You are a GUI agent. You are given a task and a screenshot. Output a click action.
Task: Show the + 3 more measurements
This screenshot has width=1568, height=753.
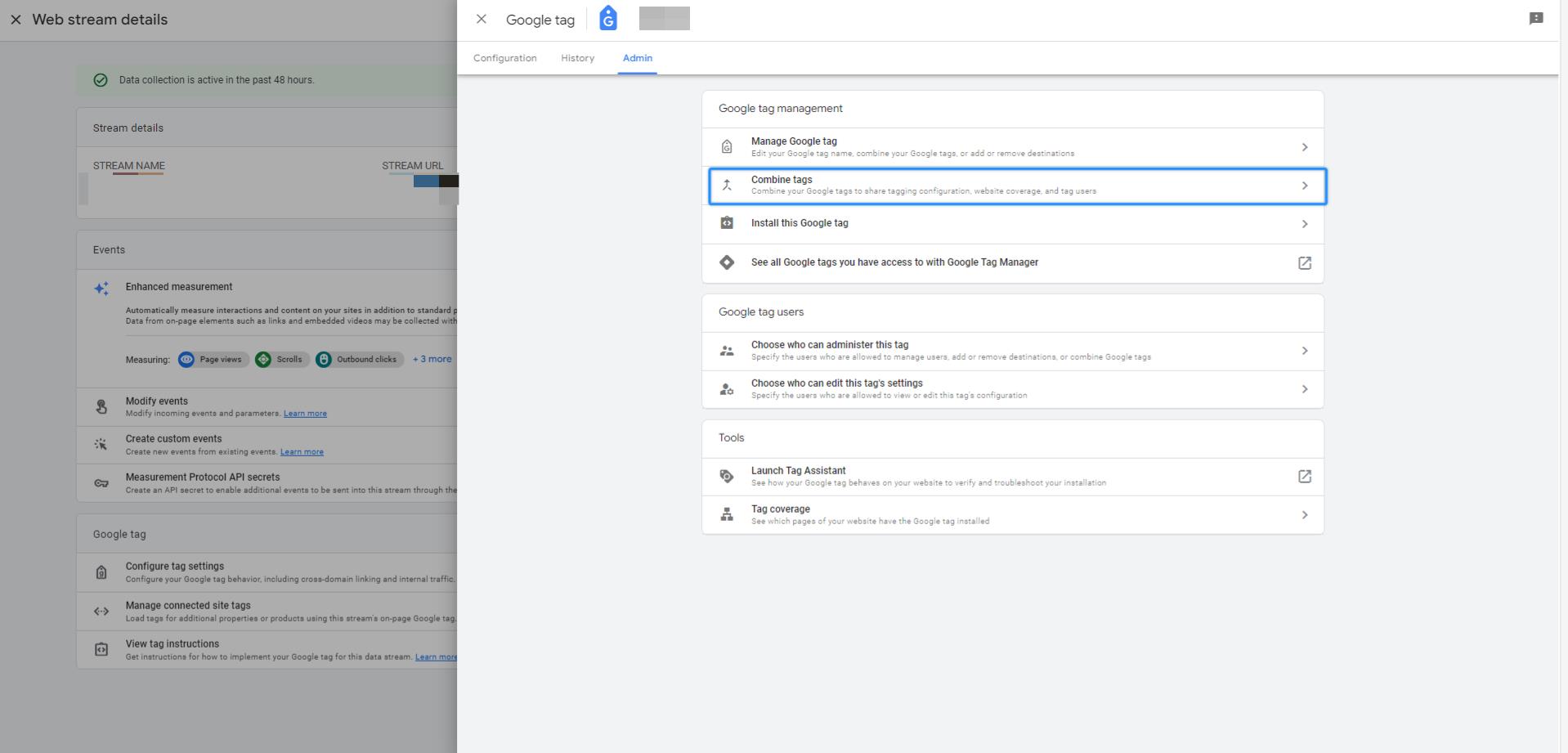pos(432,359)
